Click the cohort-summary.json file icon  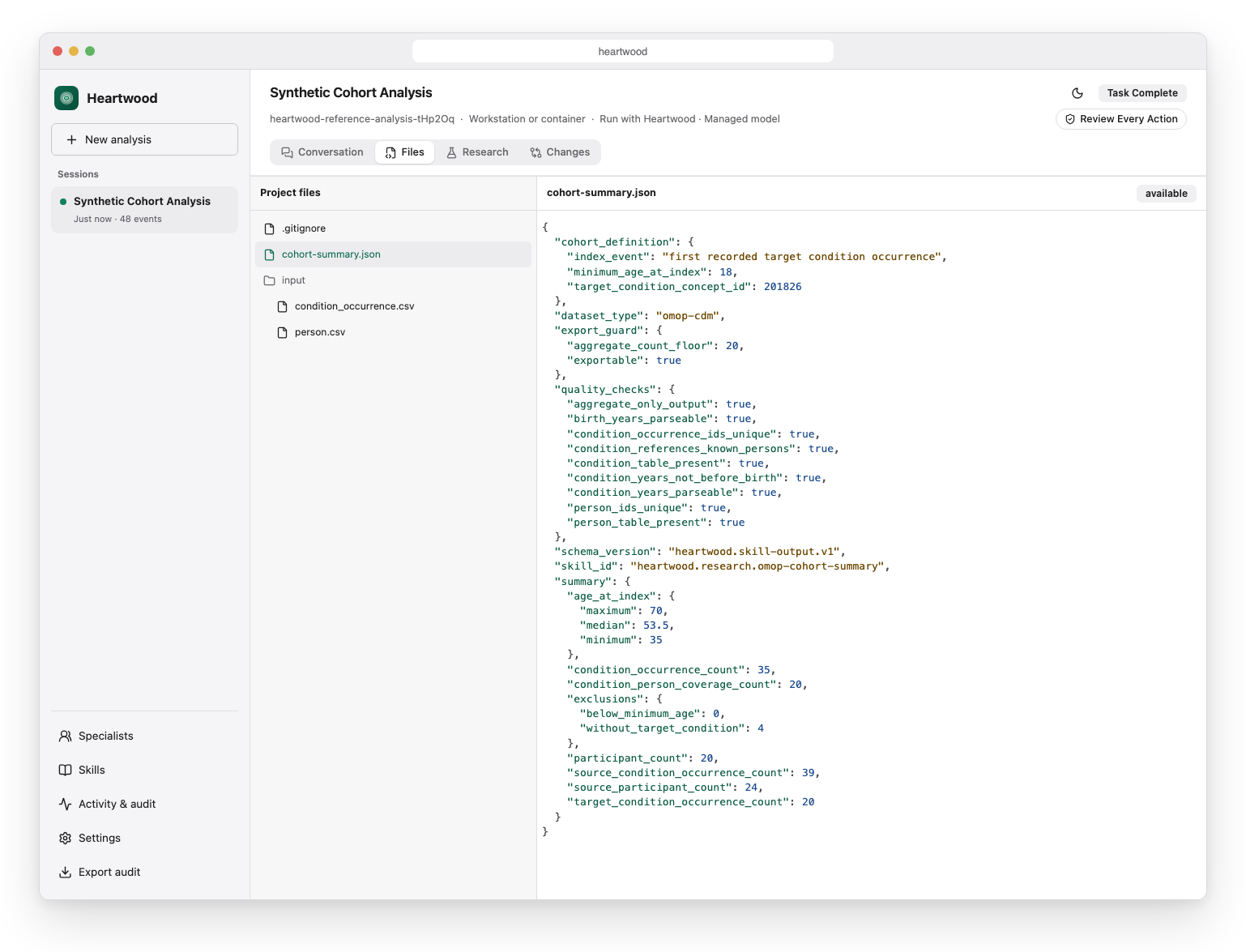pos(270,254)
